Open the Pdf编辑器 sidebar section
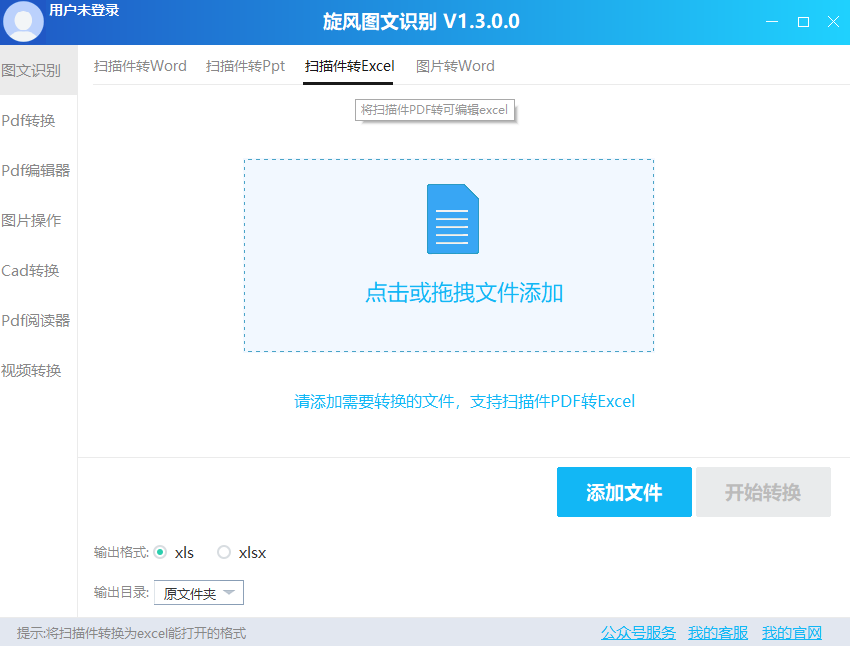Viewport: 850px width, 646px height. click(38, 170)
